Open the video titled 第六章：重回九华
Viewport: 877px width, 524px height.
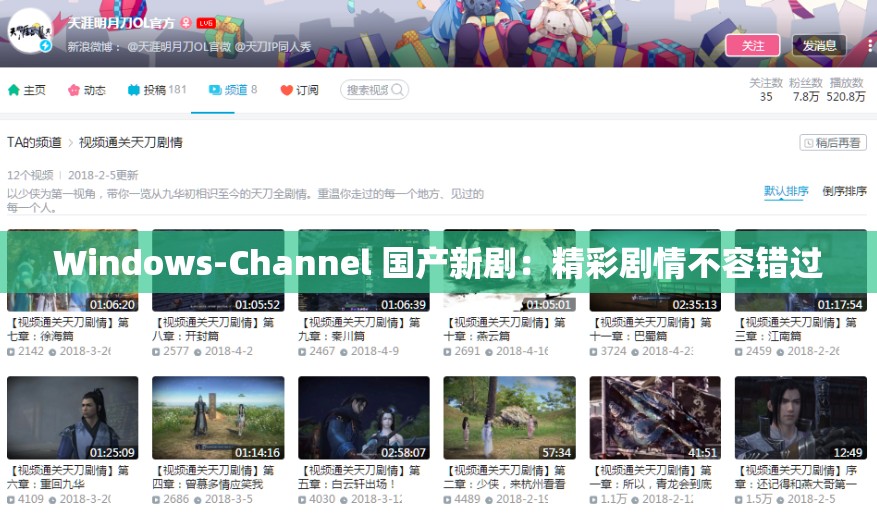[x=68, y=477]
